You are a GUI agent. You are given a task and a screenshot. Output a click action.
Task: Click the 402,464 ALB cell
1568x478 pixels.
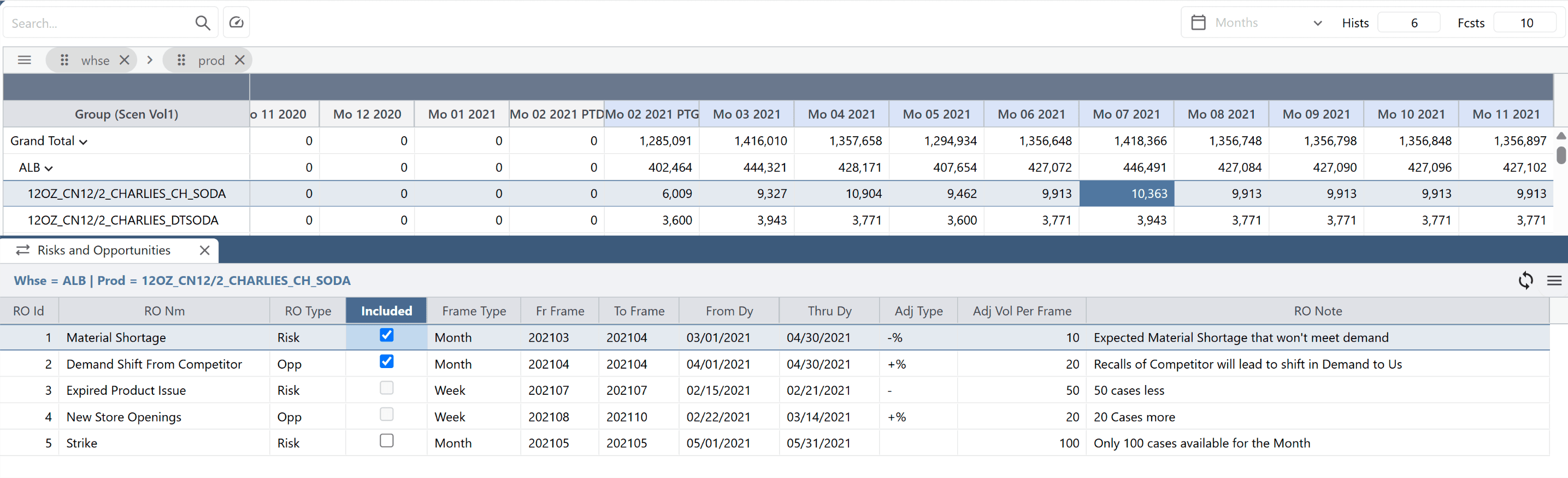652,168
